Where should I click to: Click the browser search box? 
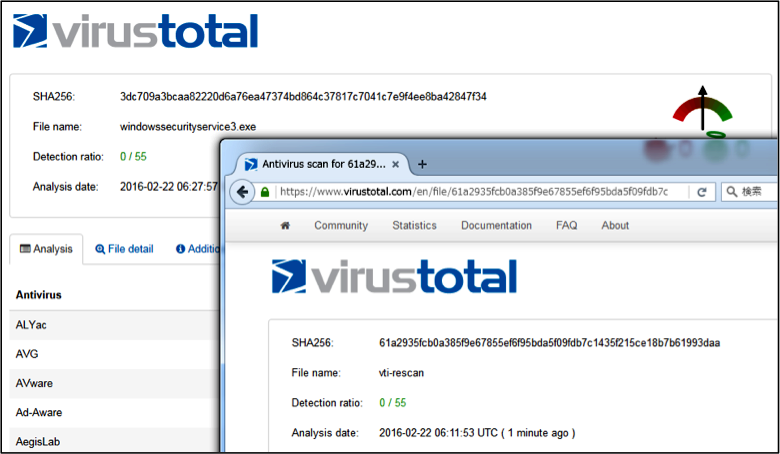[x=750, y=191]
